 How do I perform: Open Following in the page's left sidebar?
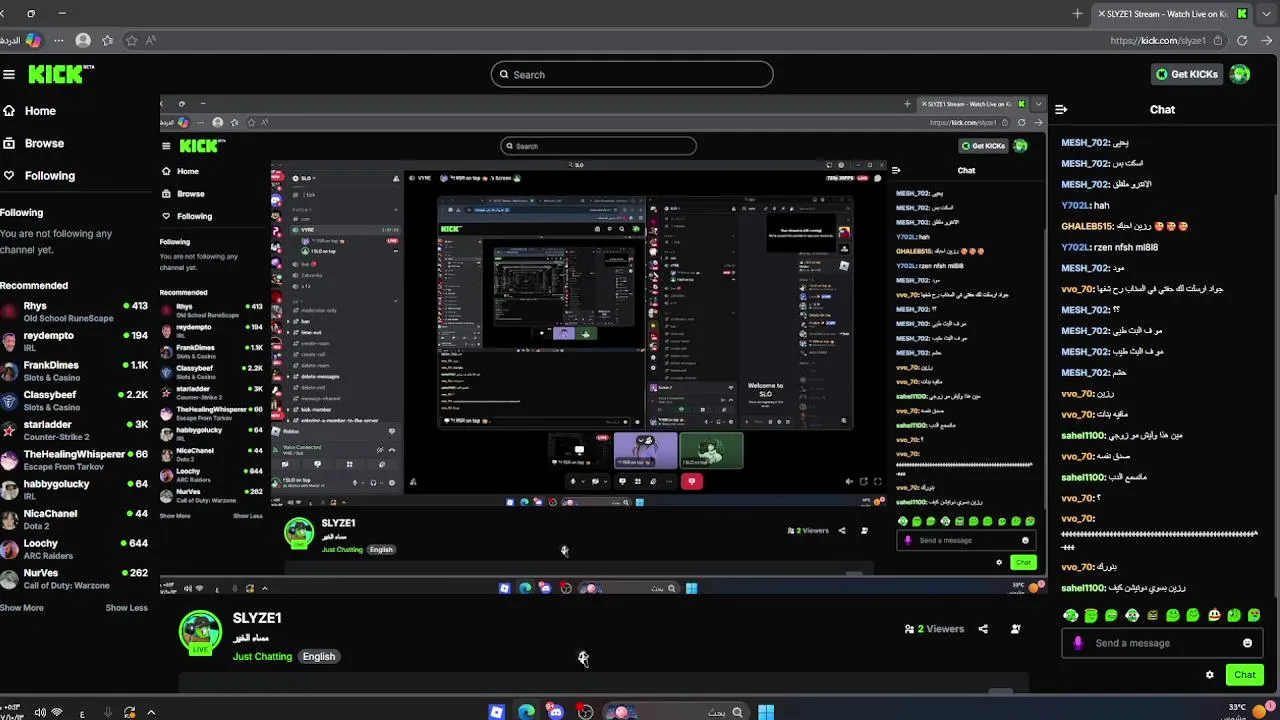tap(49, 175)
